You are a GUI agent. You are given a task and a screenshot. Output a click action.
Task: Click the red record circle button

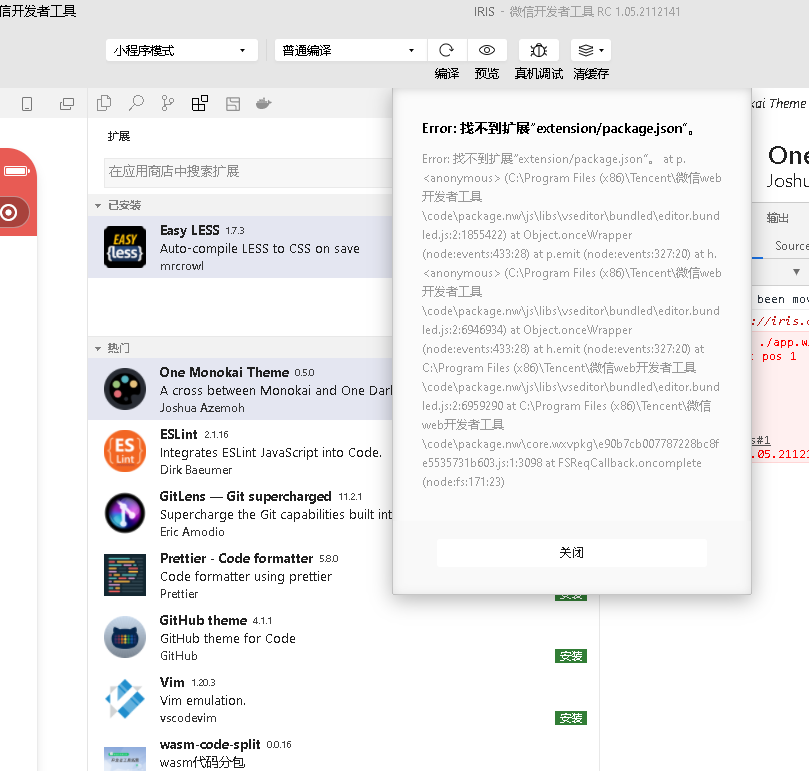click(x=9, y=212)
